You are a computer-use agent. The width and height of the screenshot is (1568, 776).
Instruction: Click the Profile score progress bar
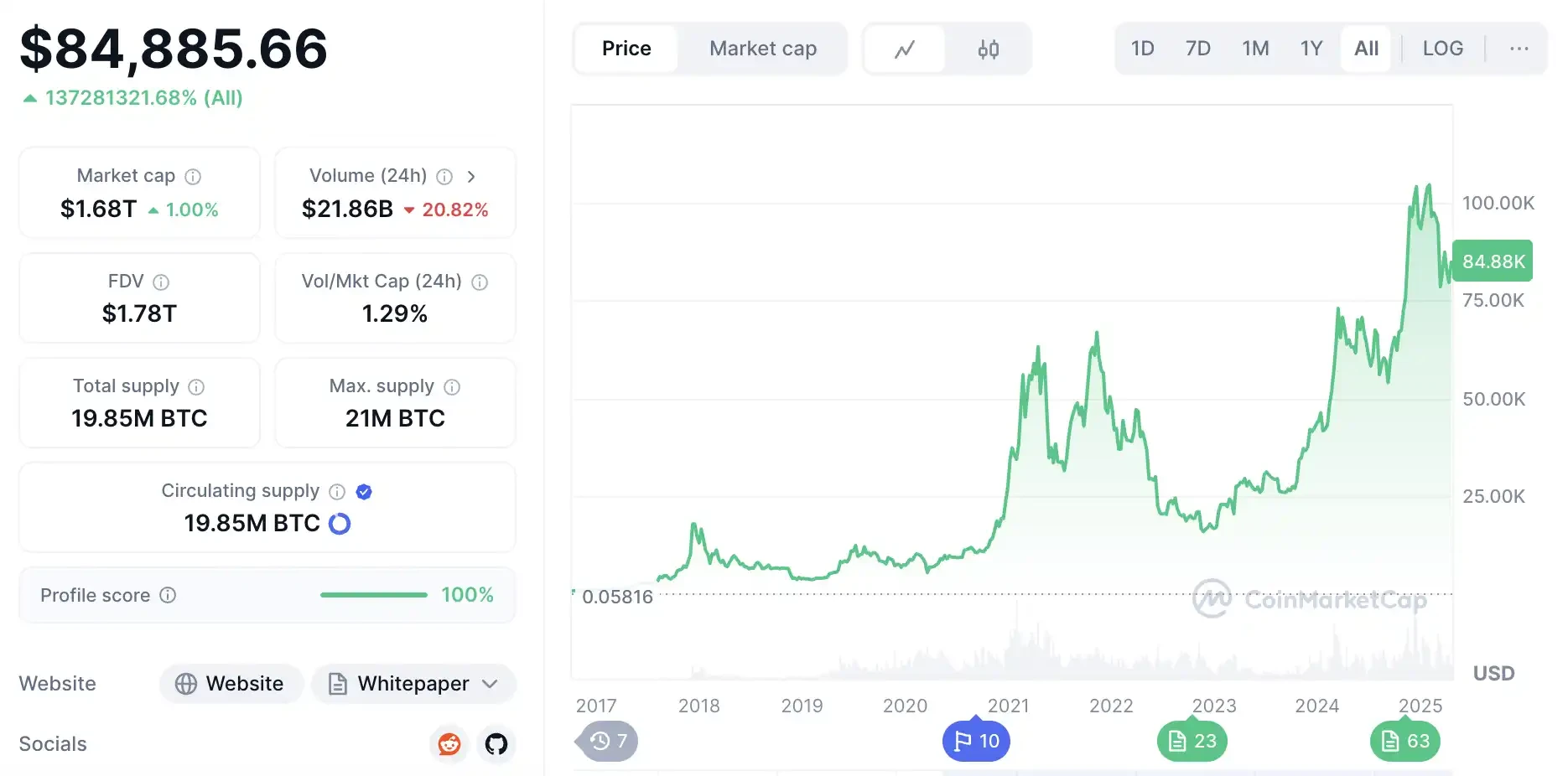(x=374, y=595)
